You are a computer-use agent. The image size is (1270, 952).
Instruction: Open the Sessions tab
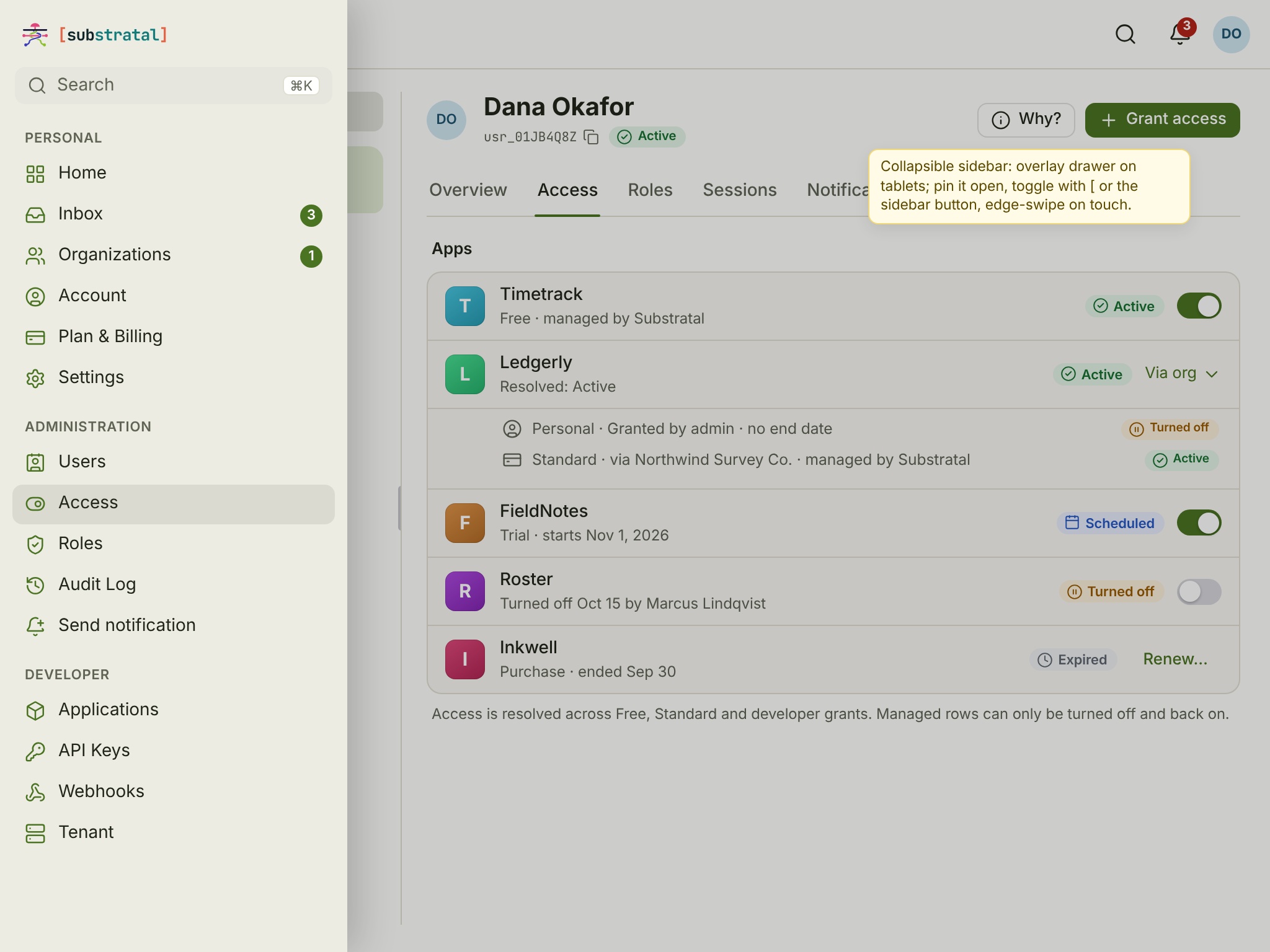(739, 190)
